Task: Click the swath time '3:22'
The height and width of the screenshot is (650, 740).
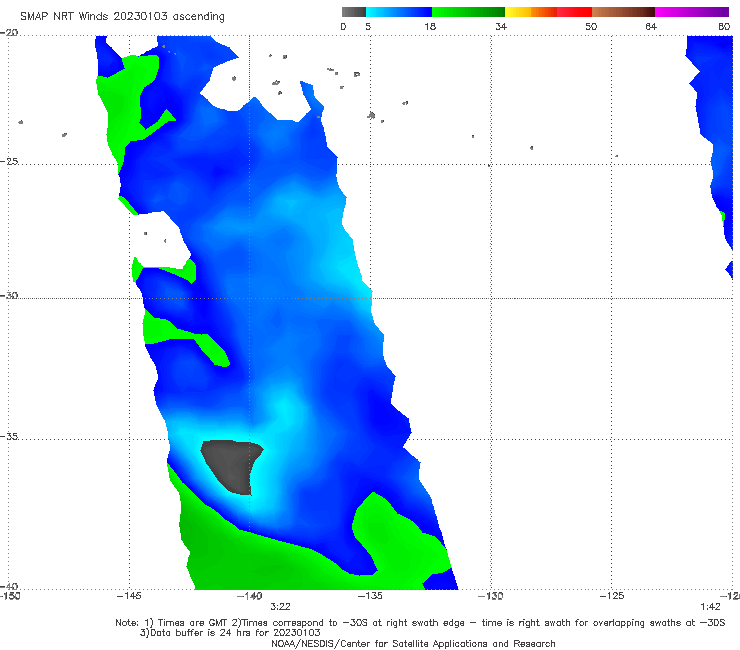Action: 280,607
